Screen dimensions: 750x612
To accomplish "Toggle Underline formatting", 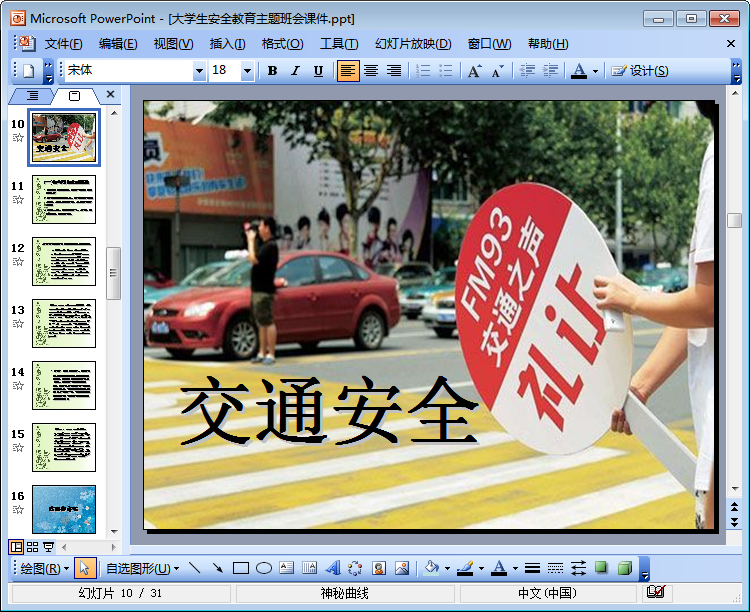I will [x=318, y=71].
